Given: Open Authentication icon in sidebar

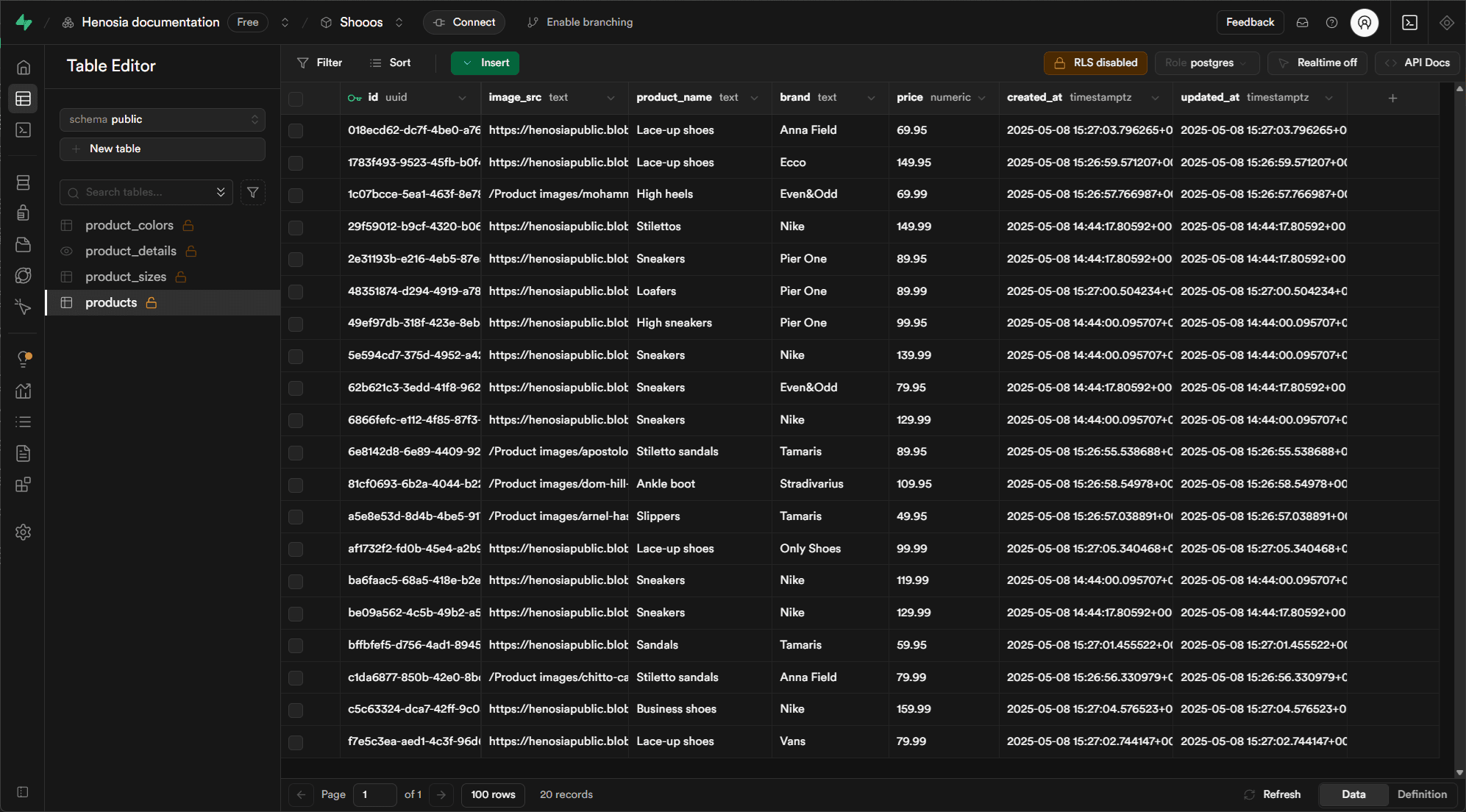Looking at the screenshot, I should coord(24,213).
